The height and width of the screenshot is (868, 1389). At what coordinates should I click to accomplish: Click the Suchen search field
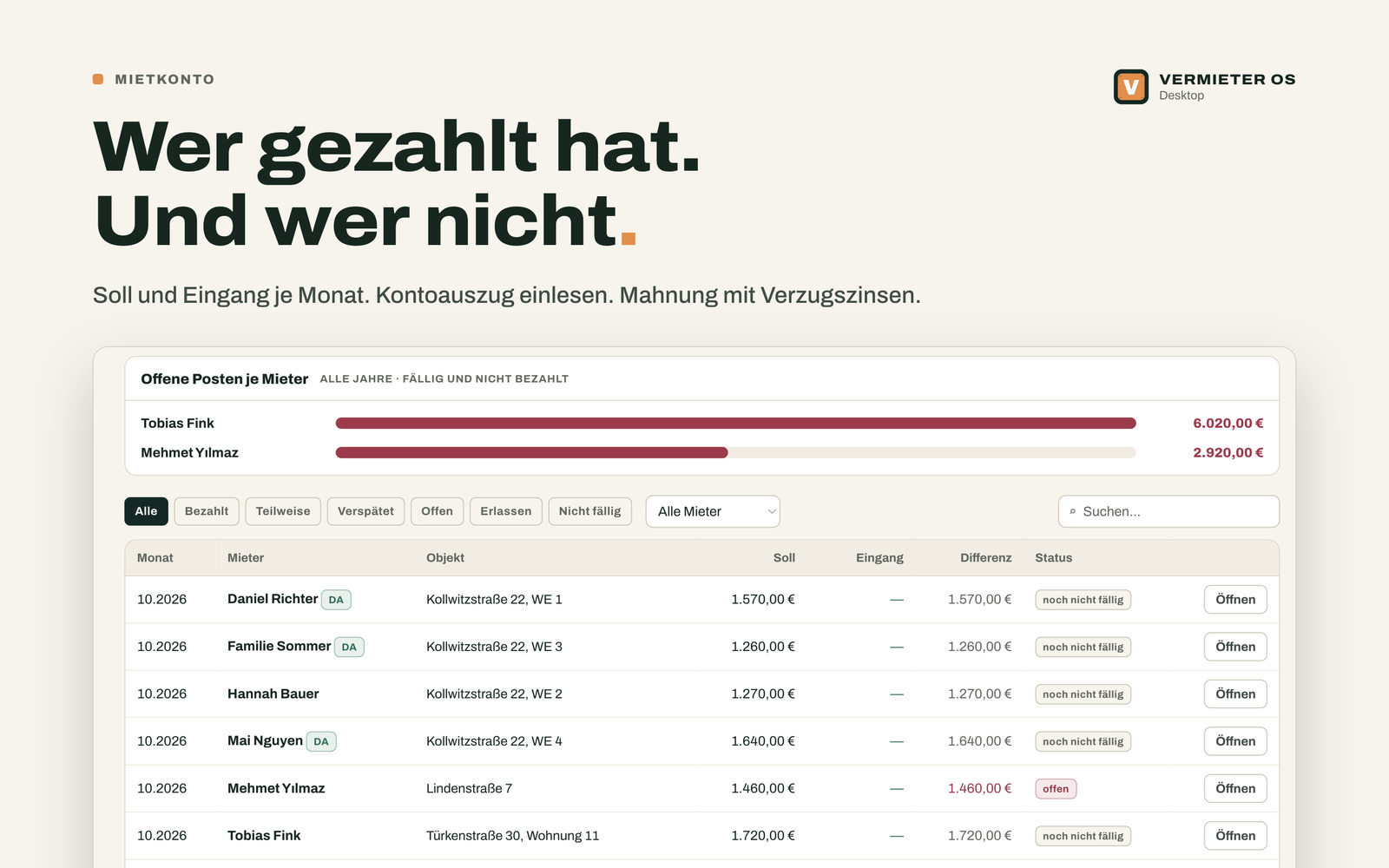pyautogui.click(x=1168, y=511)
